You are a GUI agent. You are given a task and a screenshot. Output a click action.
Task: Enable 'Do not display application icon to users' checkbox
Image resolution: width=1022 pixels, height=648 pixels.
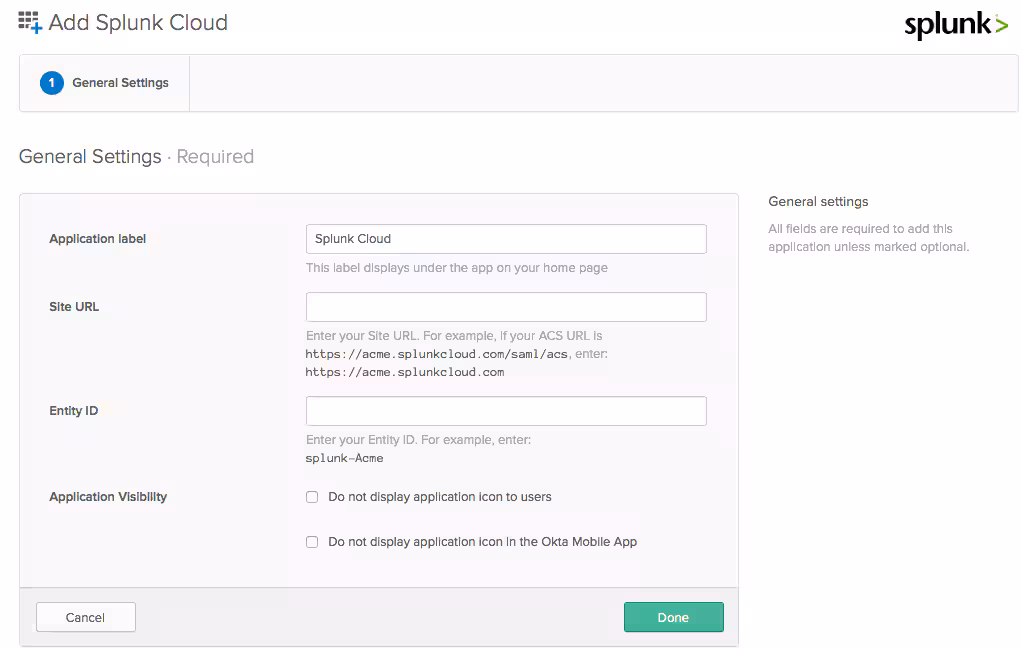coord(312,497)
